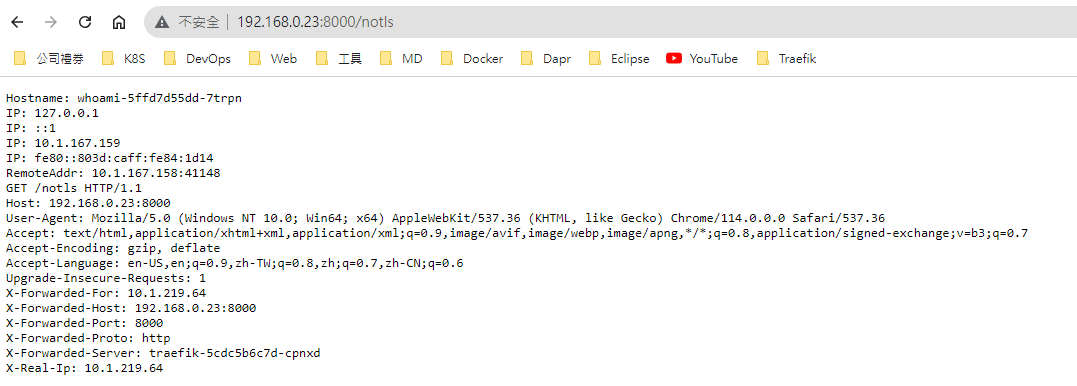Open the YouTube bookmark
Viewport: 1077px width, 386px height.
pyautogui.click(x=702, y=58)
